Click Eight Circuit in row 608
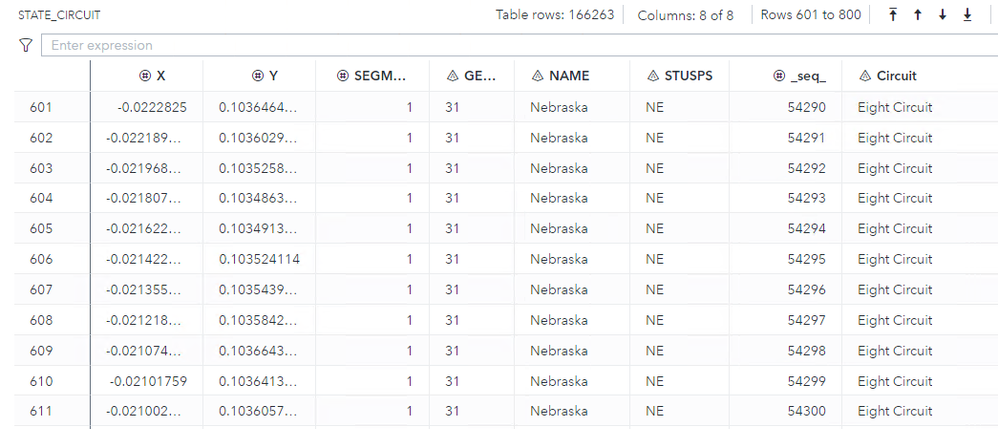The height and width of the screenshot is (429, 998). click(895, 320)
